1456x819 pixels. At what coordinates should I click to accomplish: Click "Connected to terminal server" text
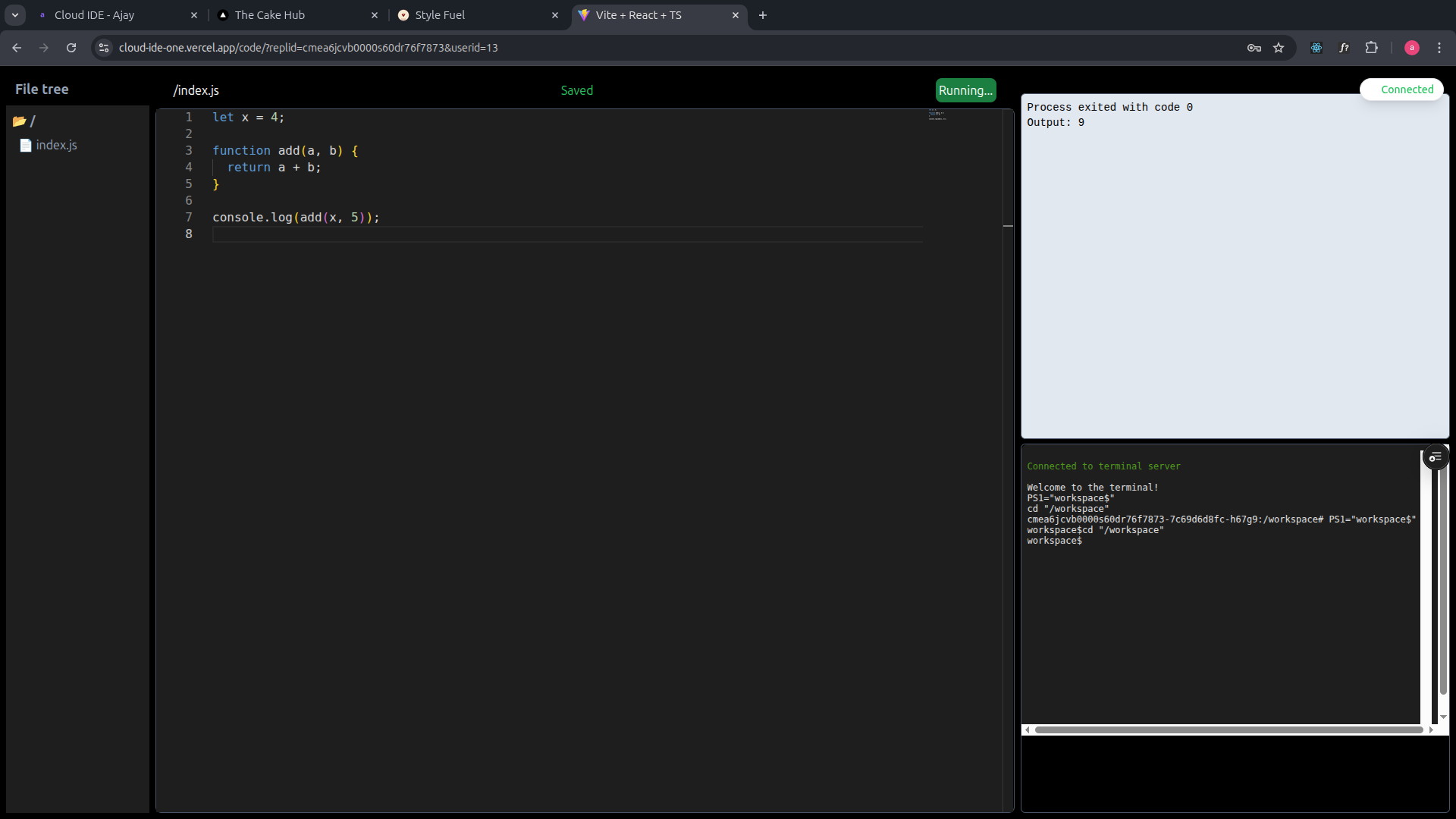click(1103, 466)
